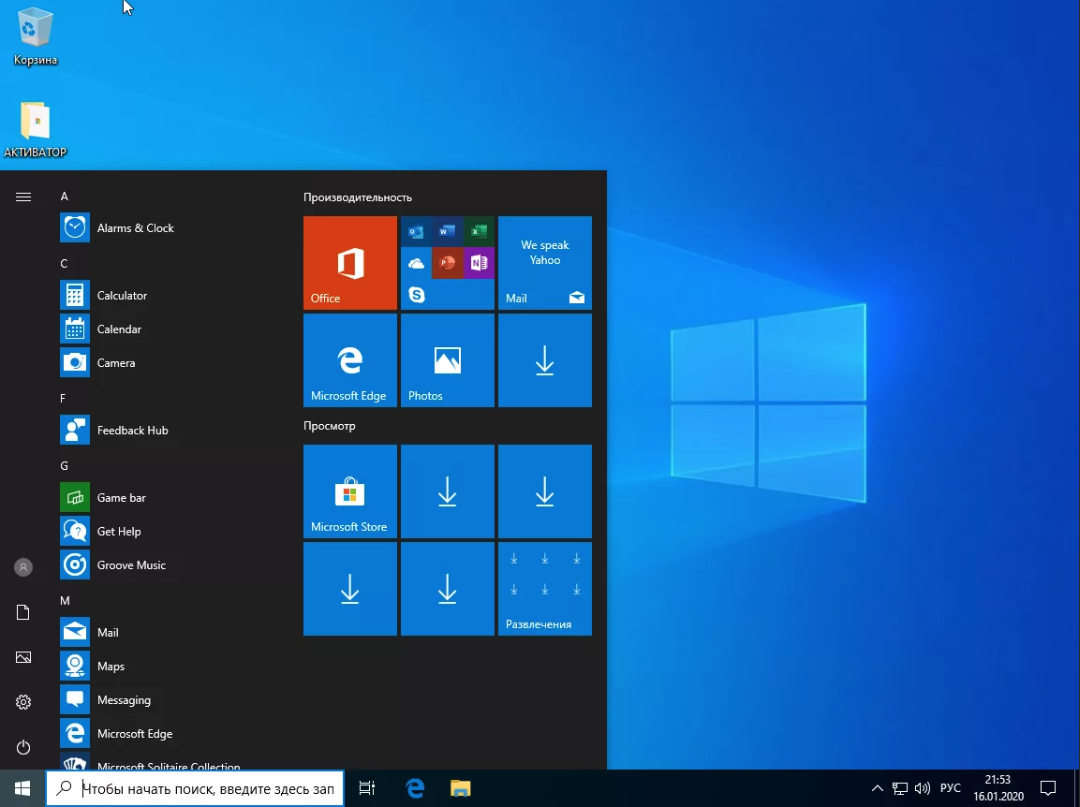Screen dimensions: 1080x807
Task: Expand the Start menu hamburger navigation
Action: click(23, 198)
